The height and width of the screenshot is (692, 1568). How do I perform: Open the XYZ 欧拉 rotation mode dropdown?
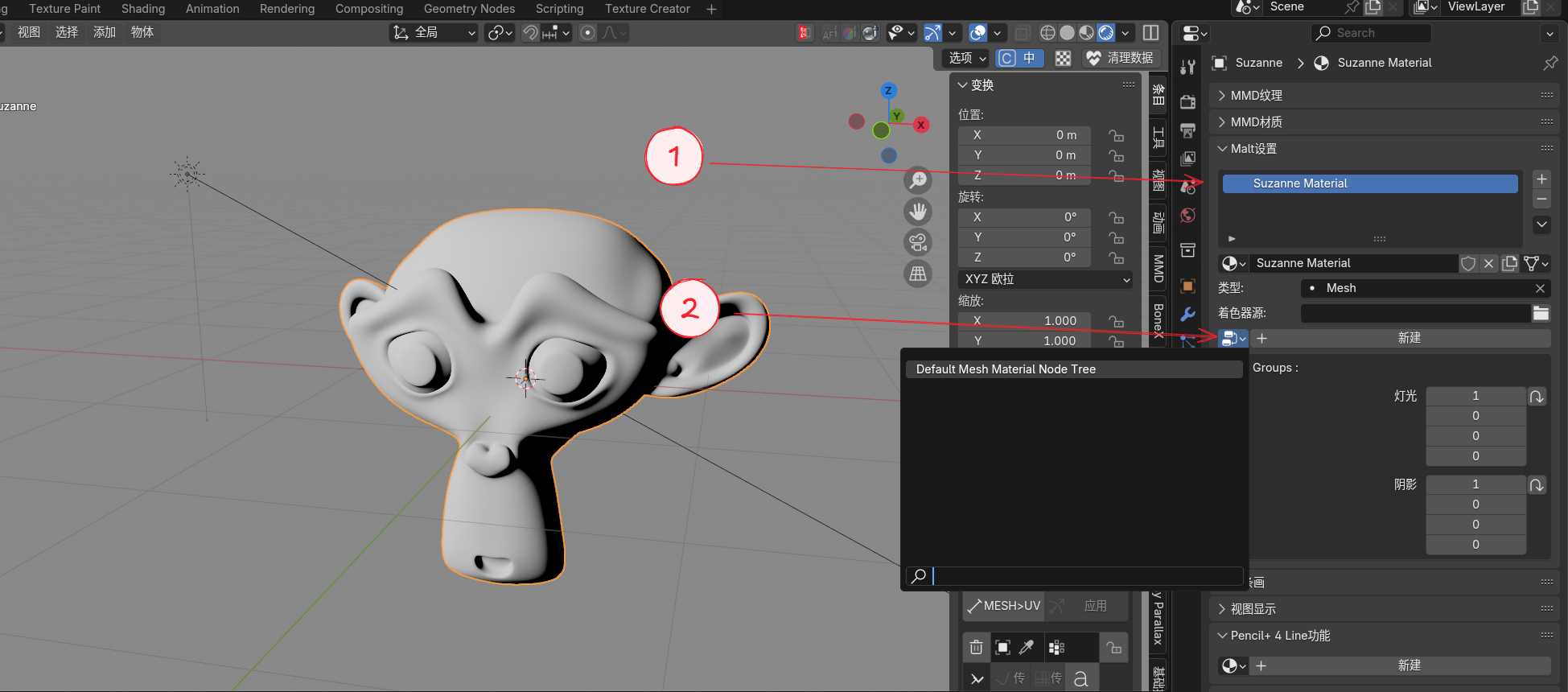click(1046, 279)
